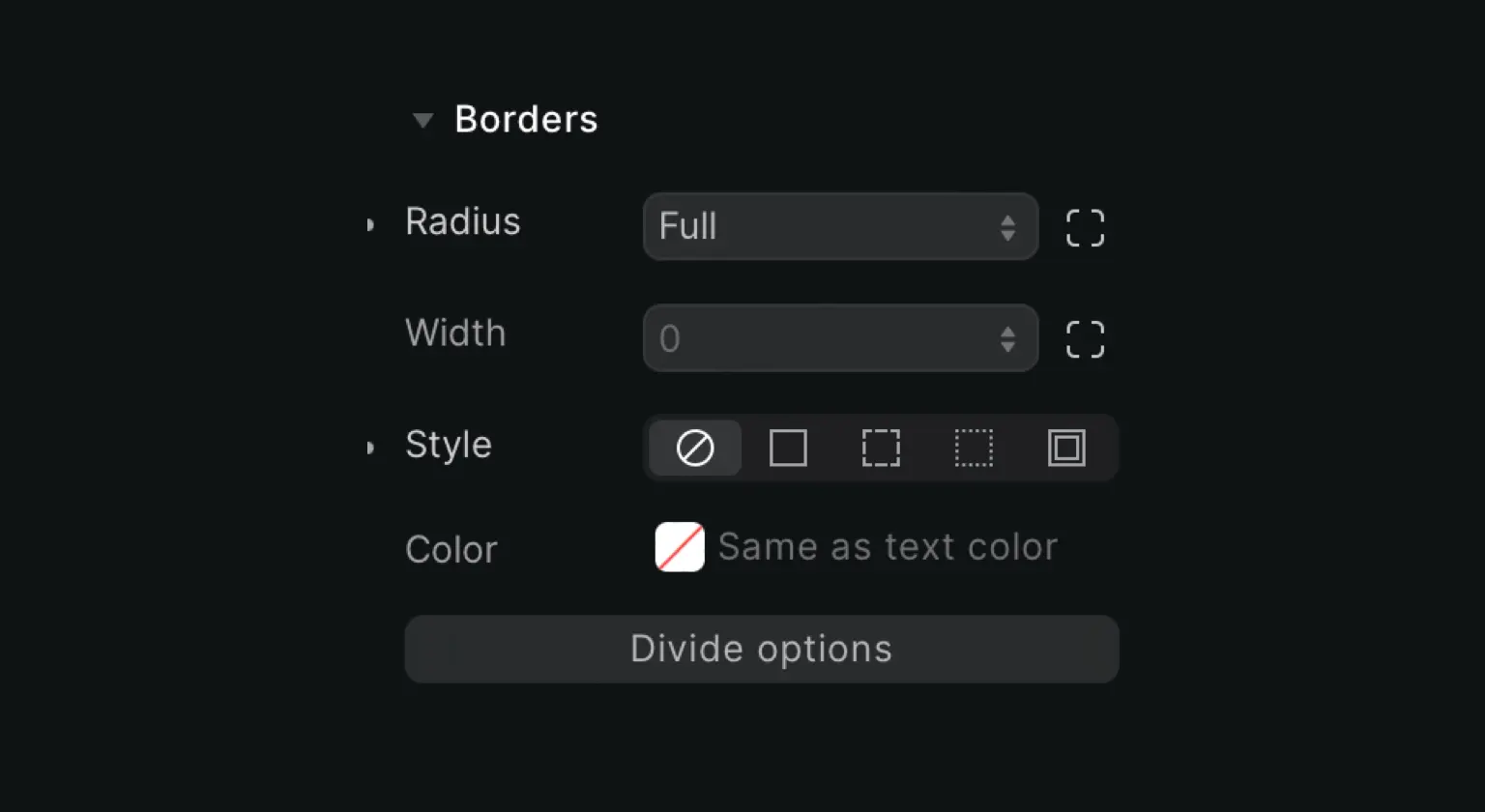Image resolution: width=1485 pixels, height=812 pixels.
Task: Click the Radius property label
Action: point(462,221)
